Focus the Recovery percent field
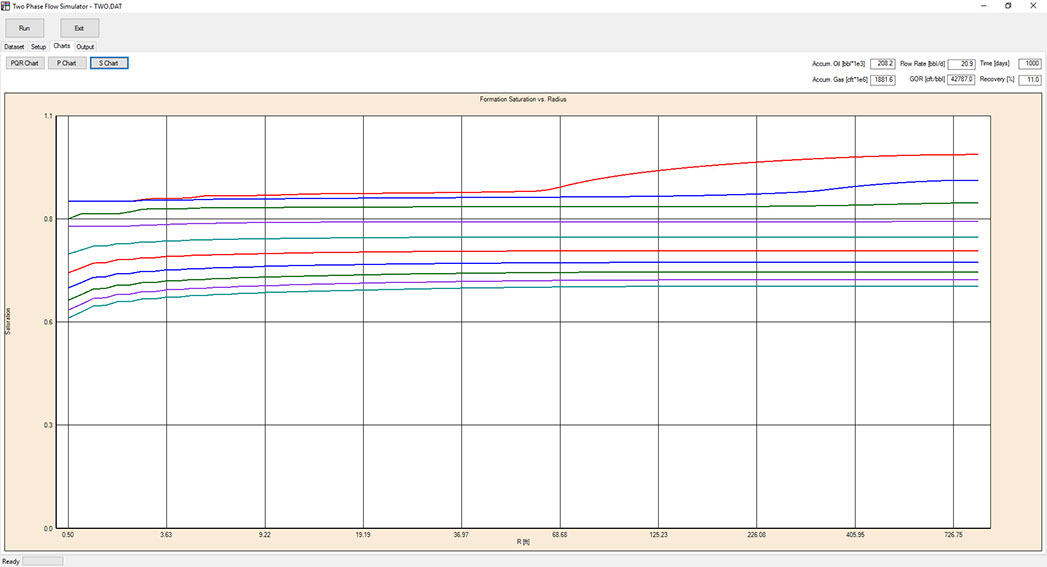 (x=1029, y=79)
